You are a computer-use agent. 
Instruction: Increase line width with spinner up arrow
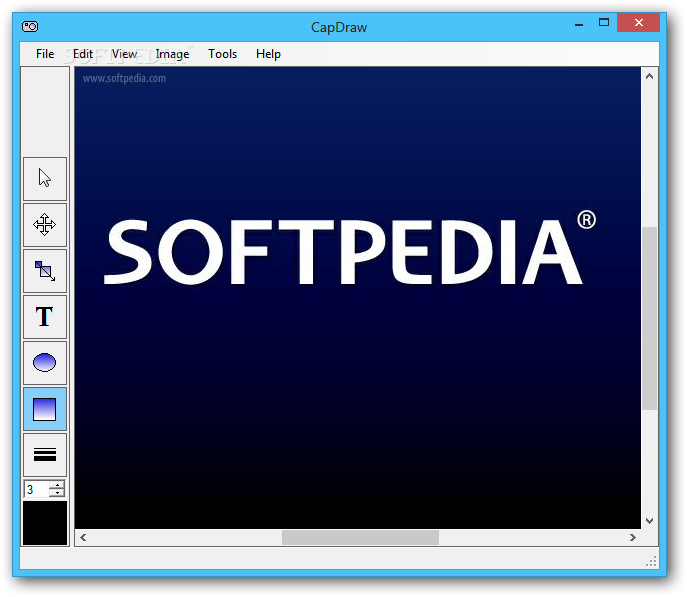point(57,485)
